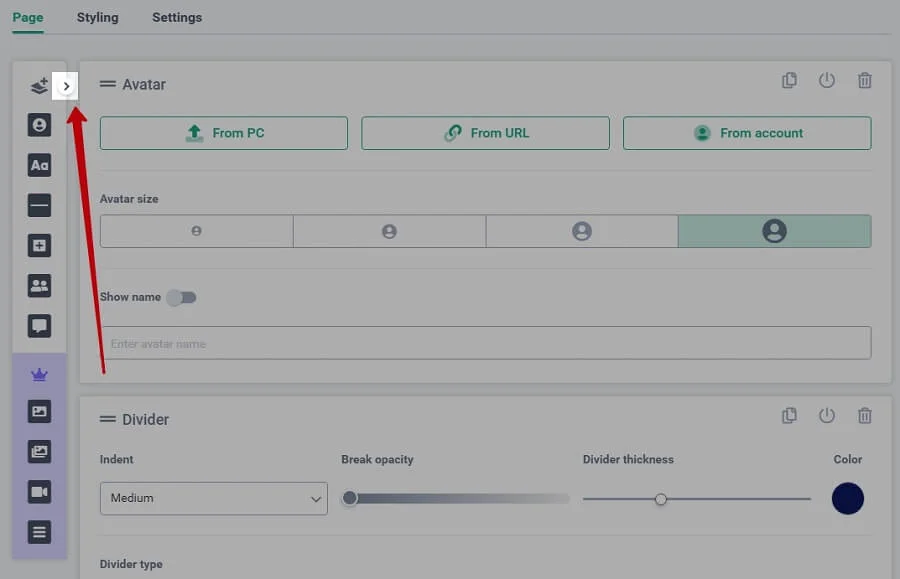
Task: Open the divider Color swatch
Action: click(847, 498)
